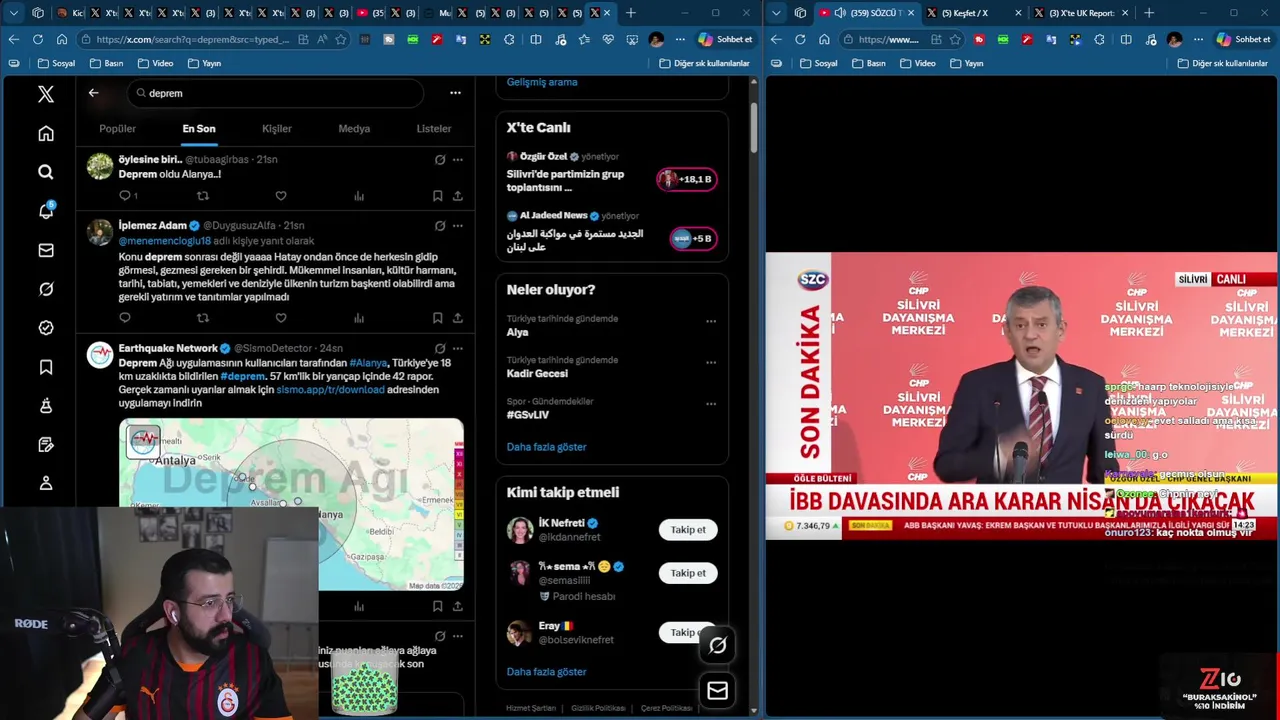The width and height of the screenshot is (1280, 720).
Task: Ask Grok about Earthquake Network tweet
Action: (x=440, y=348)
